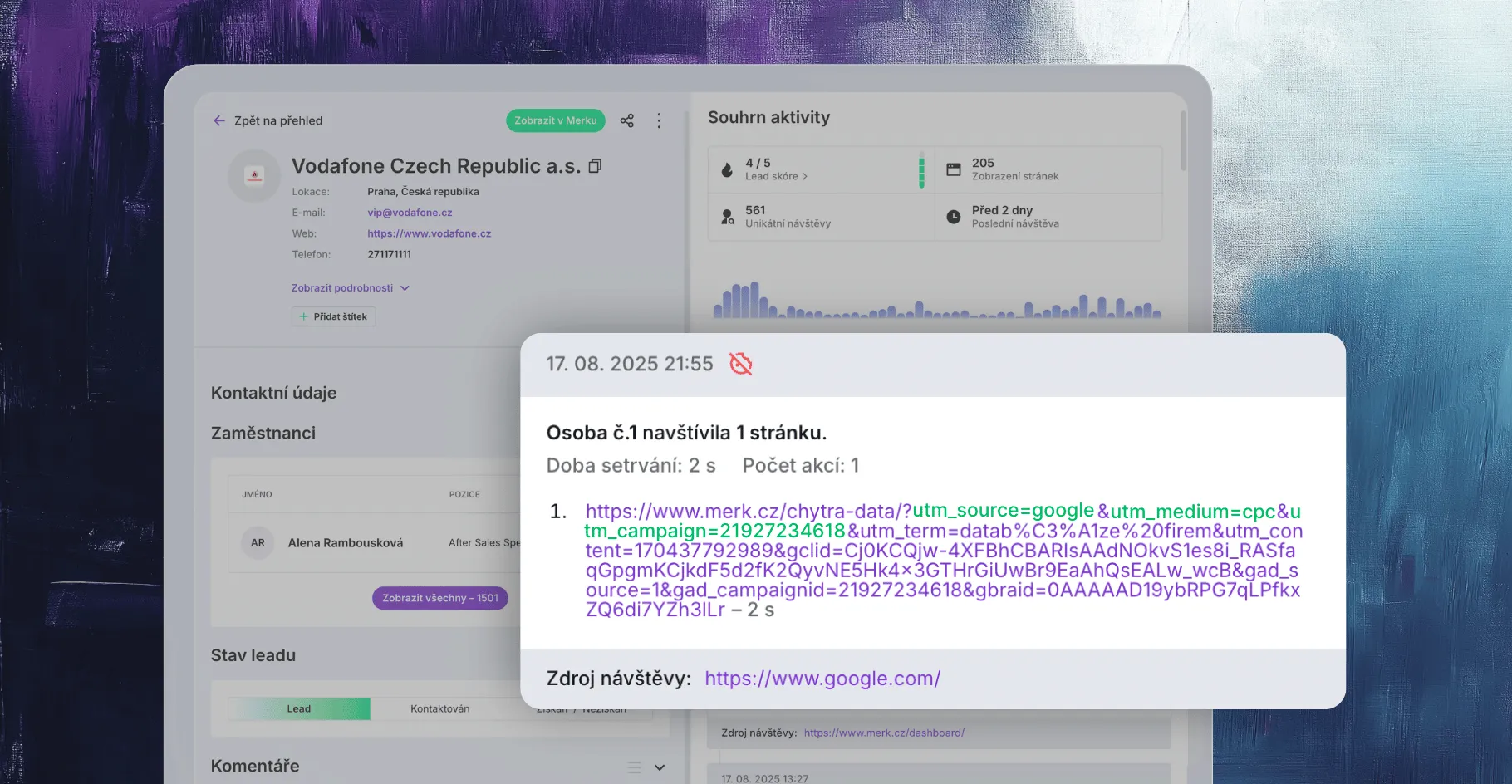The height and width of the screenshot is (784, 1512).
Task: Click the Unikátní návštěvy person icon
Action: click(x=727, y=217)
